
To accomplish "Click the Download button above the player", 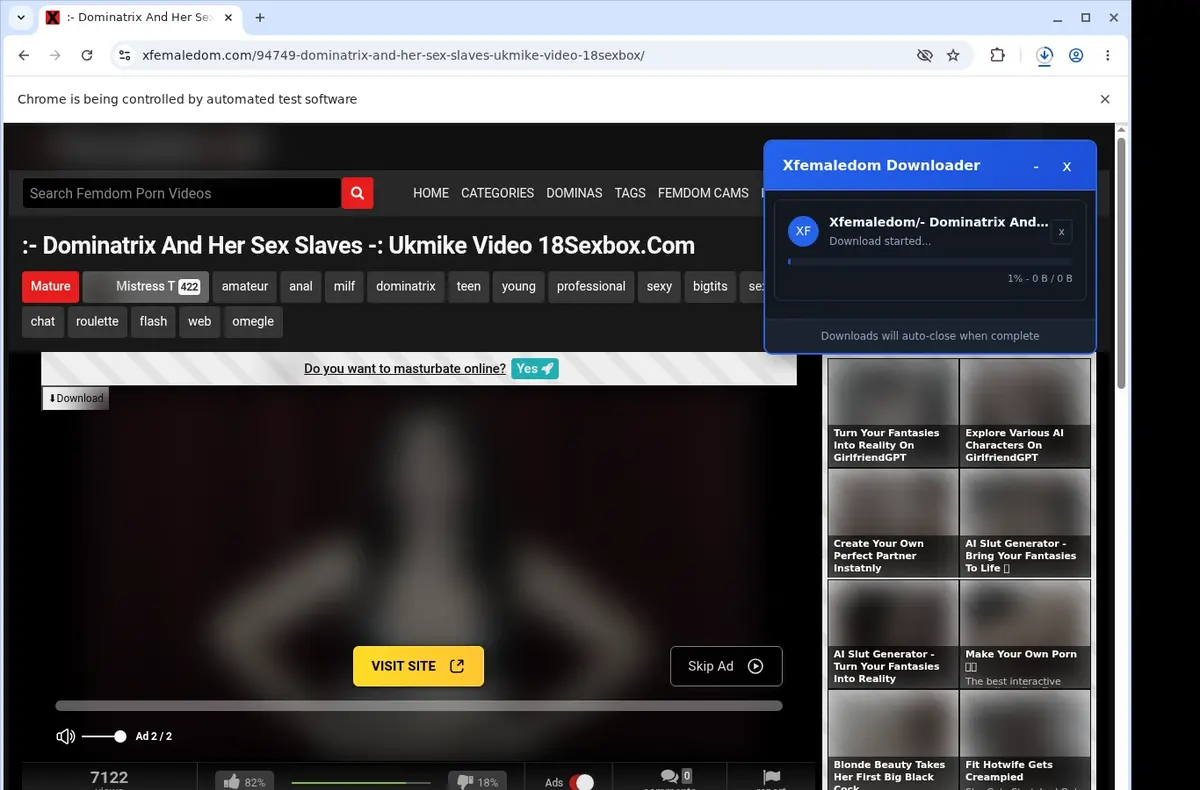I will point(75,398).
